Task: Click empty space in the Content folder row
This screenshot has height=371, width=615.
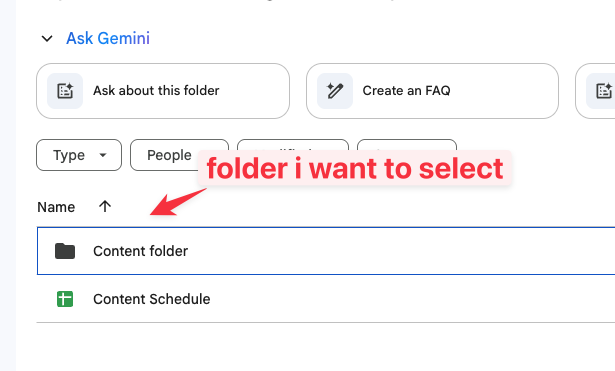Action: pyautogui.click(x=392, y=251)
